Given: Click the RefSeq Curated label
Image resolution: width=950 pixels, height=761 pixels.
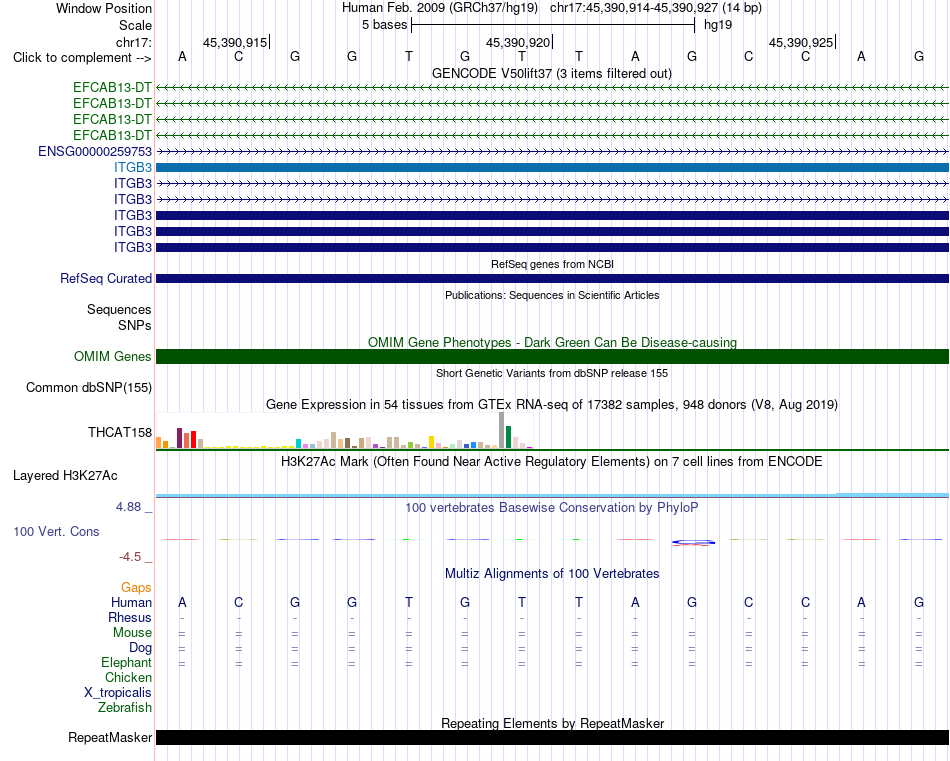Looking at the screenshot, I should click(106, 279).
